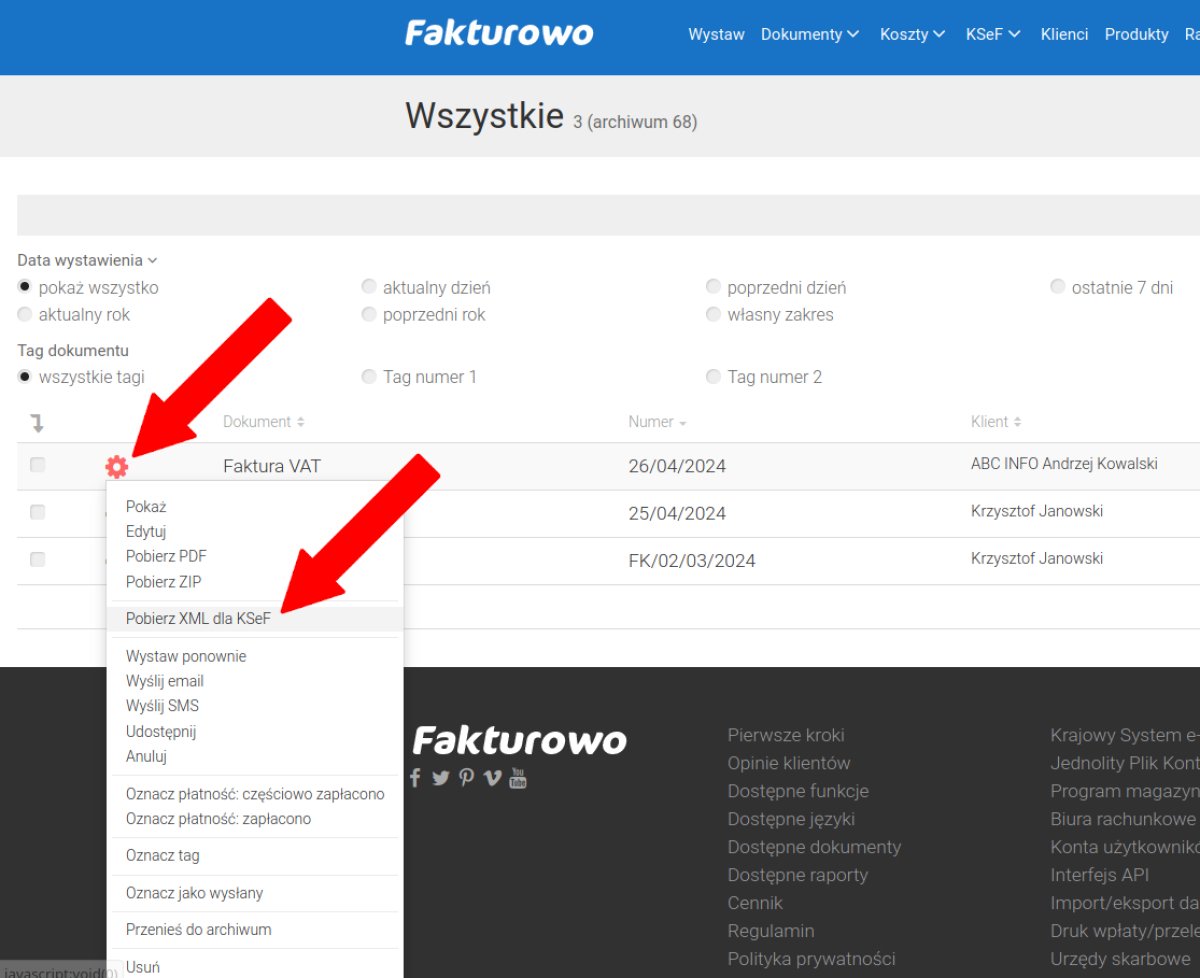
Task: Sort table by Dokument column
Action: (x=264, y=422)
